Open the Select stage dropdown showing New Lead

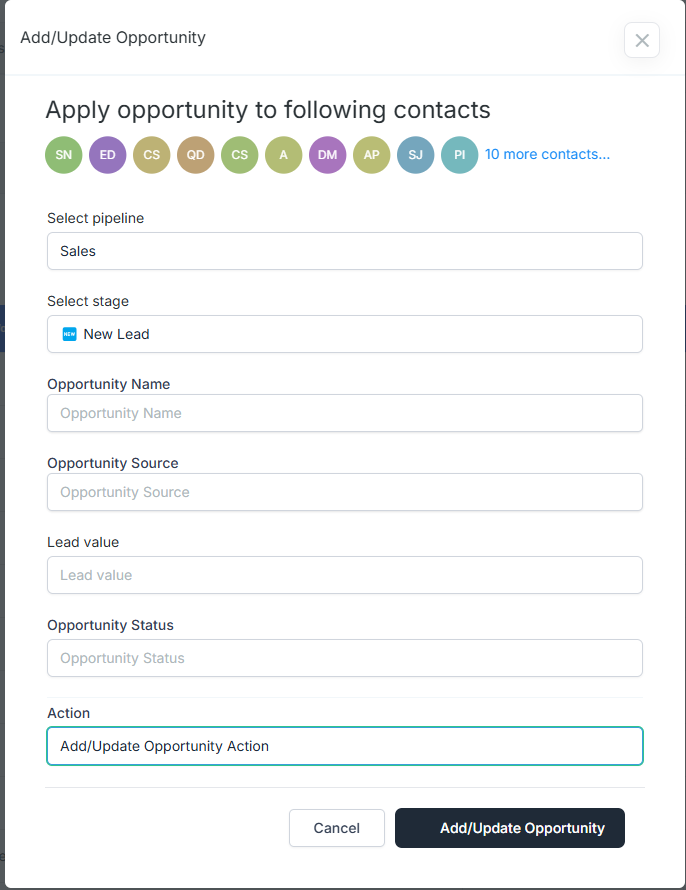345,334
